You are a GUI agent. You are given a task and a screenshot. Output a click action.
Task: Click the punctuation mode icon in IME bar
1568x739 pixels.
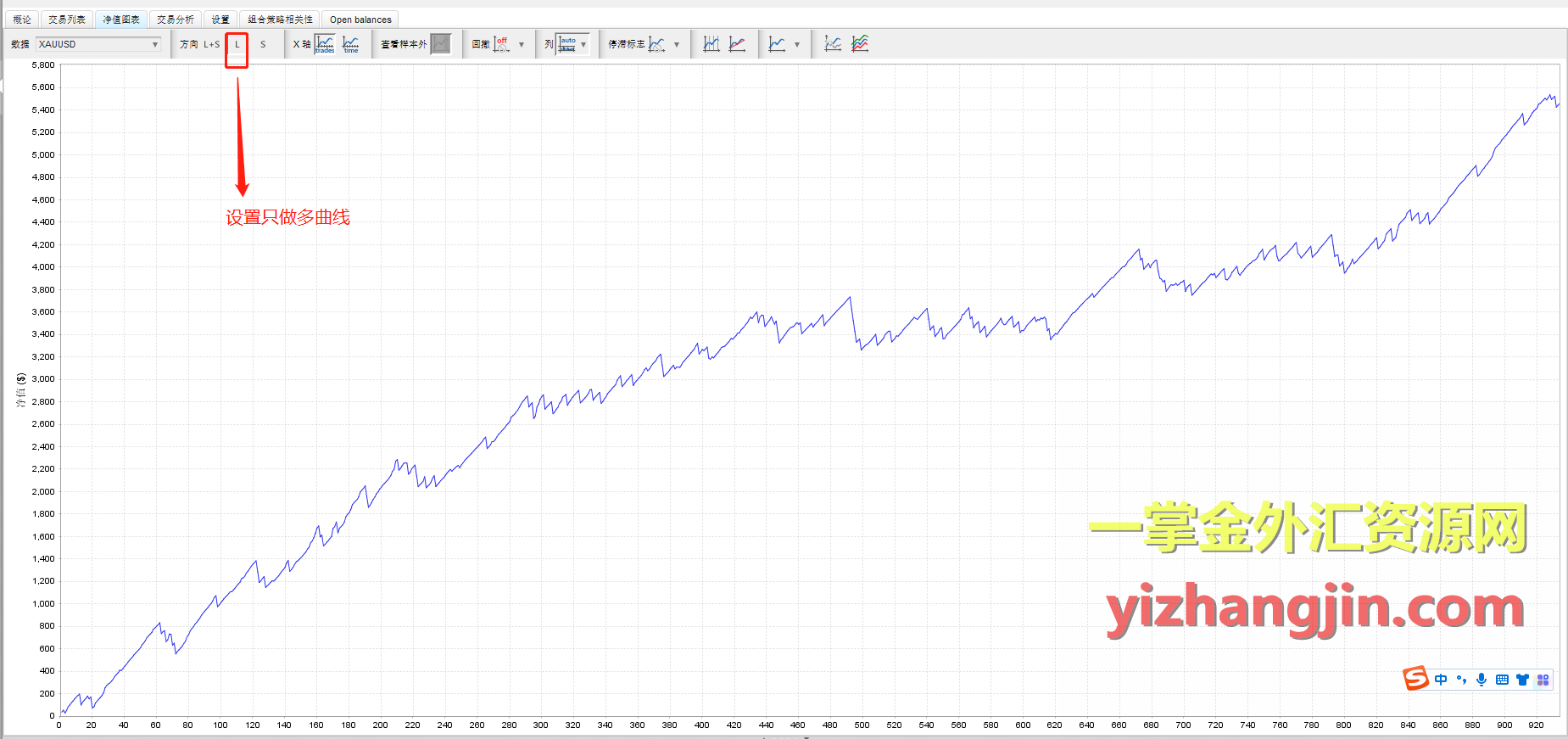tap(1461, 680)
